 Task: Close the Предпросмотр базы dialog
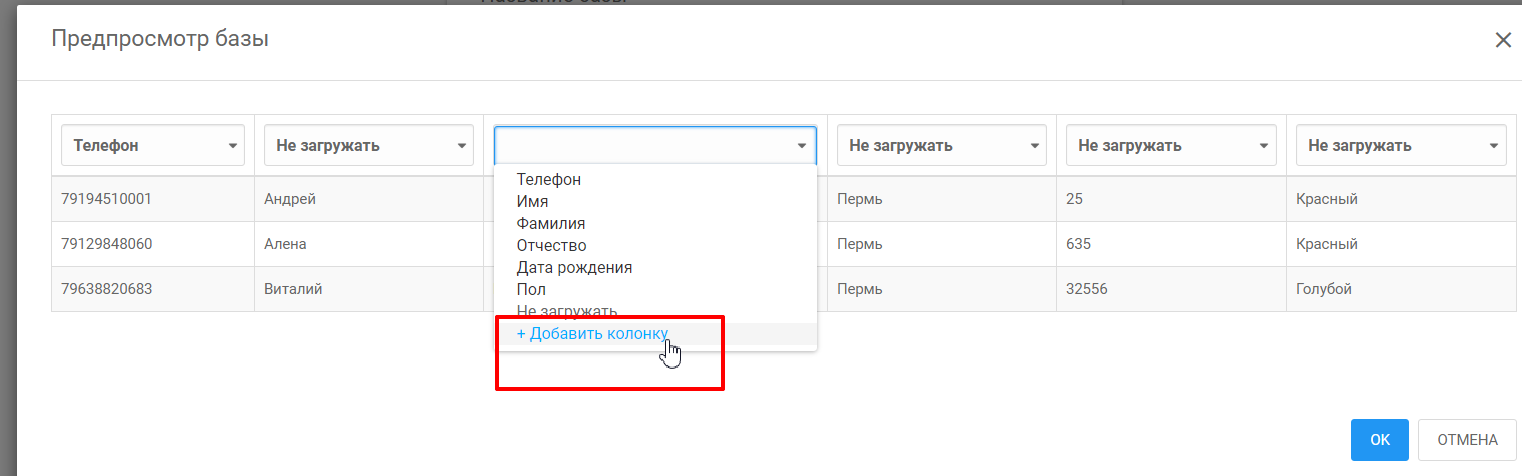tap(1502, 40)
